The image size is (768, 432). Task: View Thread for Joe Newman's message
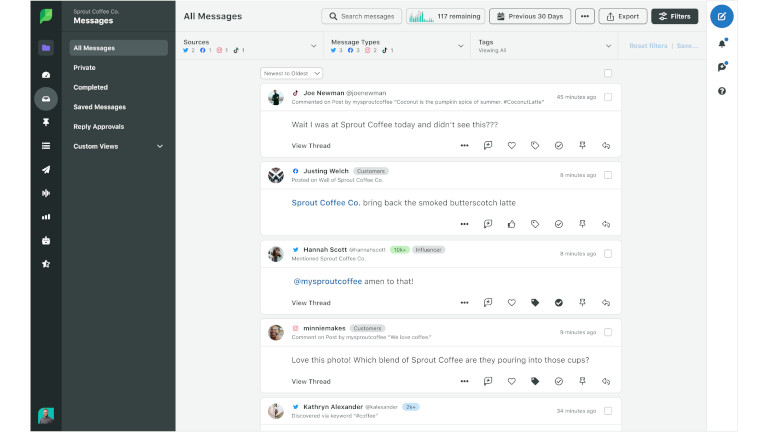(x=311, y=145)
